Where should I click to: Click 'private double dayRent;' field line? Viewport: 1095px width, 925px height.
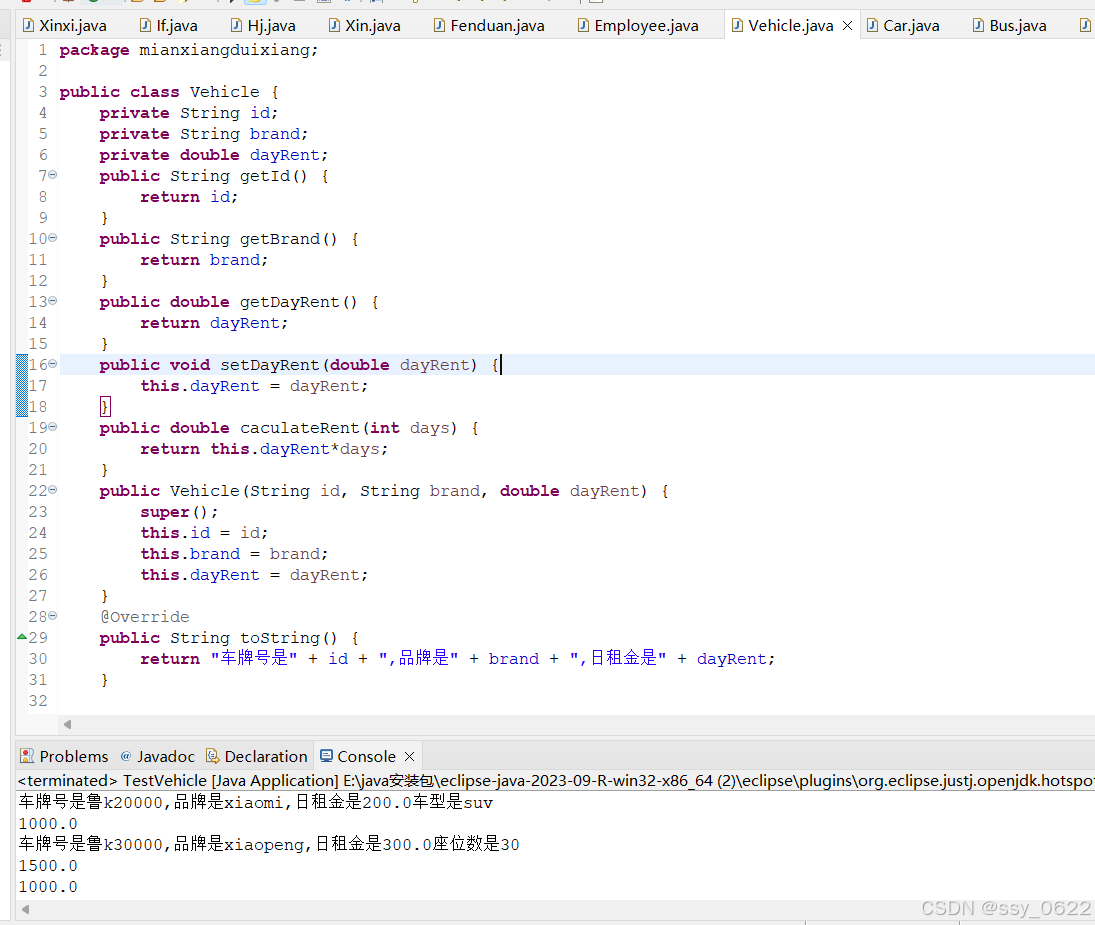(213, 155)
